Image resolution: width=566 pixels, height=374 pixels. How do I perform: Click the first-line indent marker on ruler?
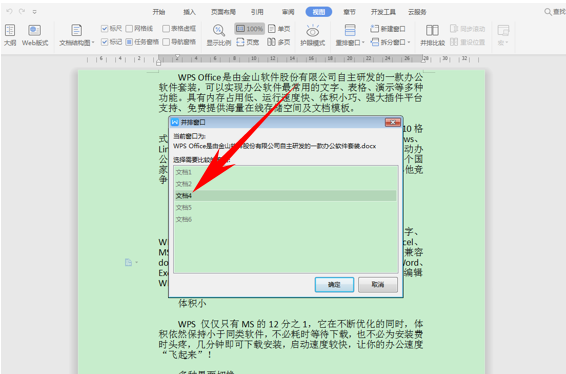coord(177,57)
